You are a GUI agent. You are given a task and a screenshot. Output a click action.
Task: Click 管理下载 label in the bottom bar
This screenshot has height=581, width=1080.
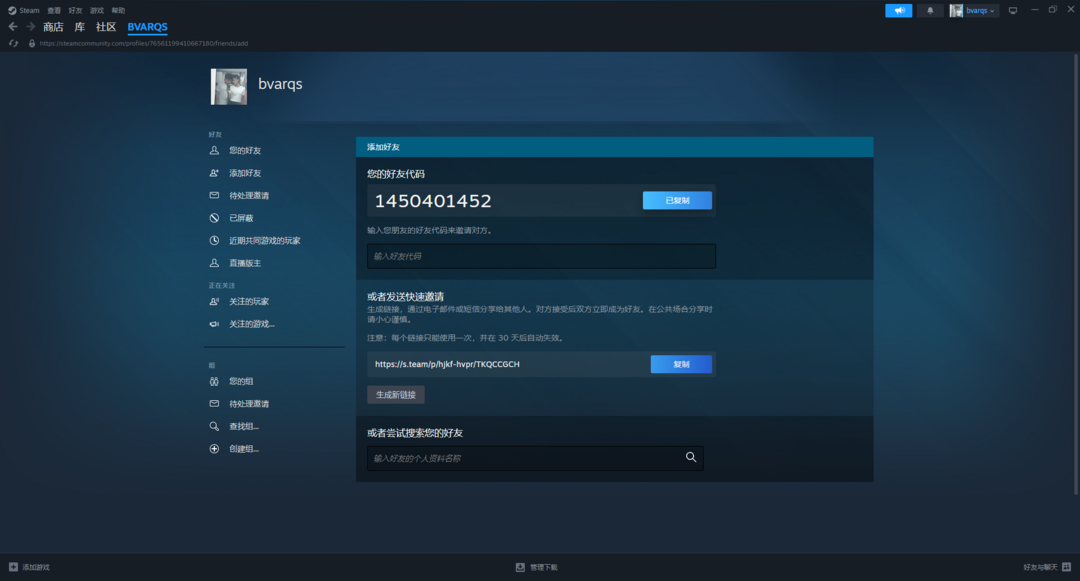click(543, 567)
